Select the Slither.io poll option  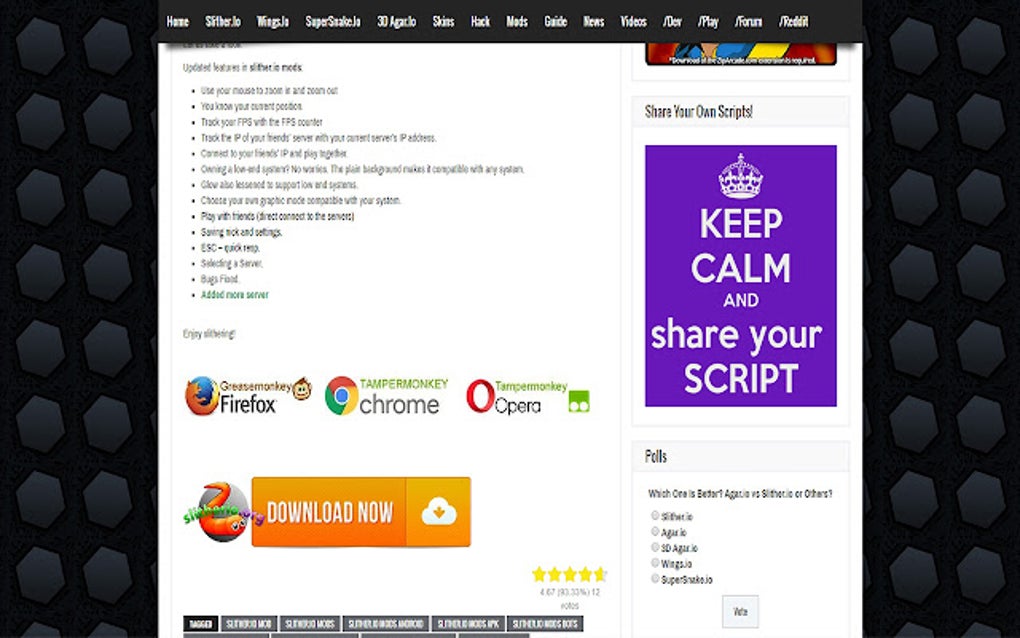[x=655, y=516]
